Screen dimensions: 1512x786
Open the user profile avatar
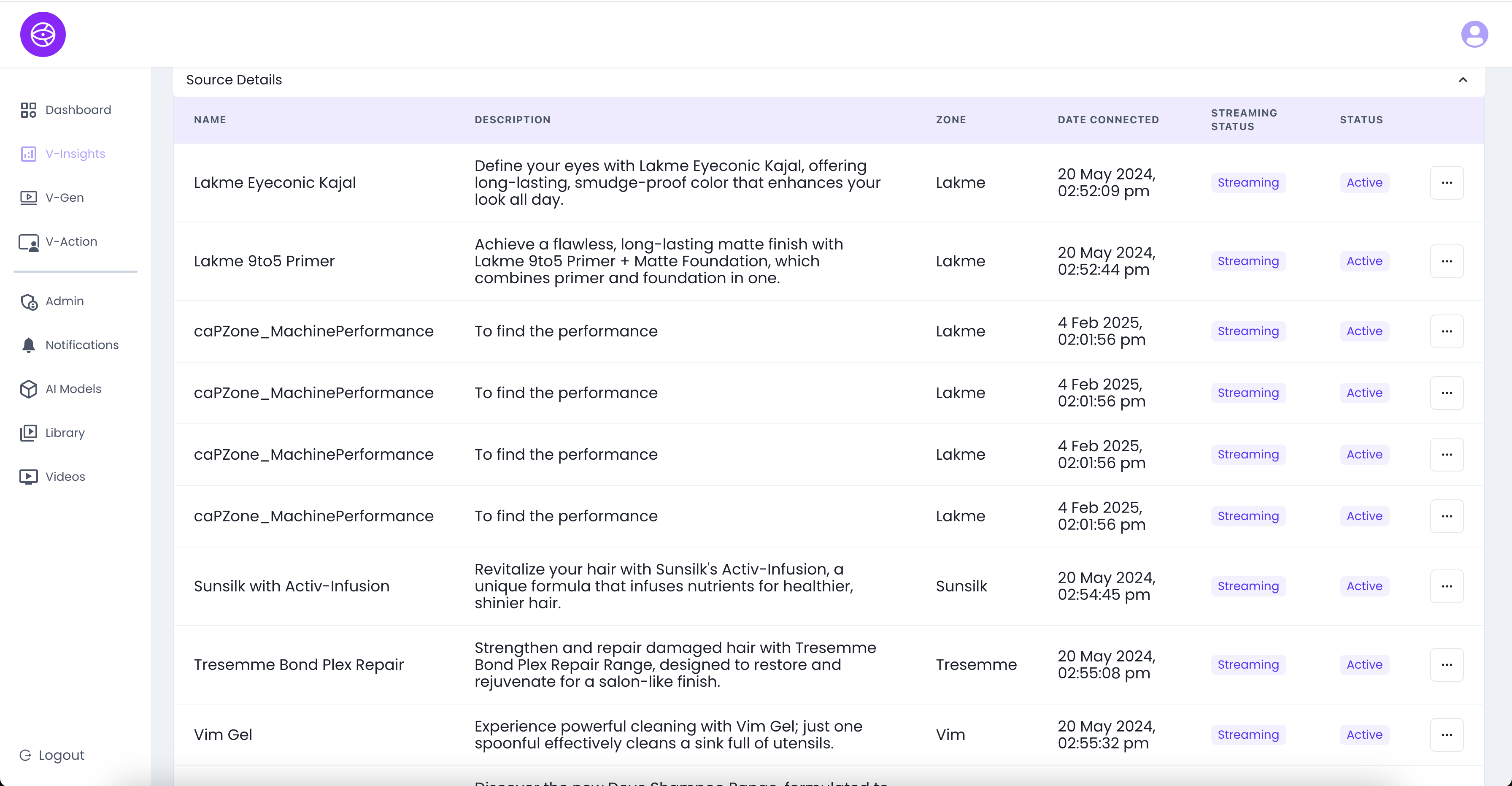[1474, 34]
